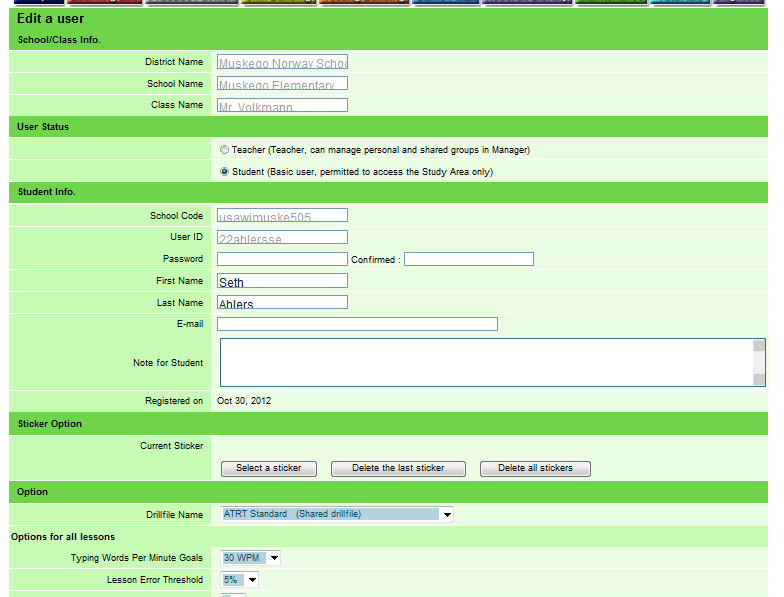
Task: Select the Teacher user status radio button
Action: 224,150
